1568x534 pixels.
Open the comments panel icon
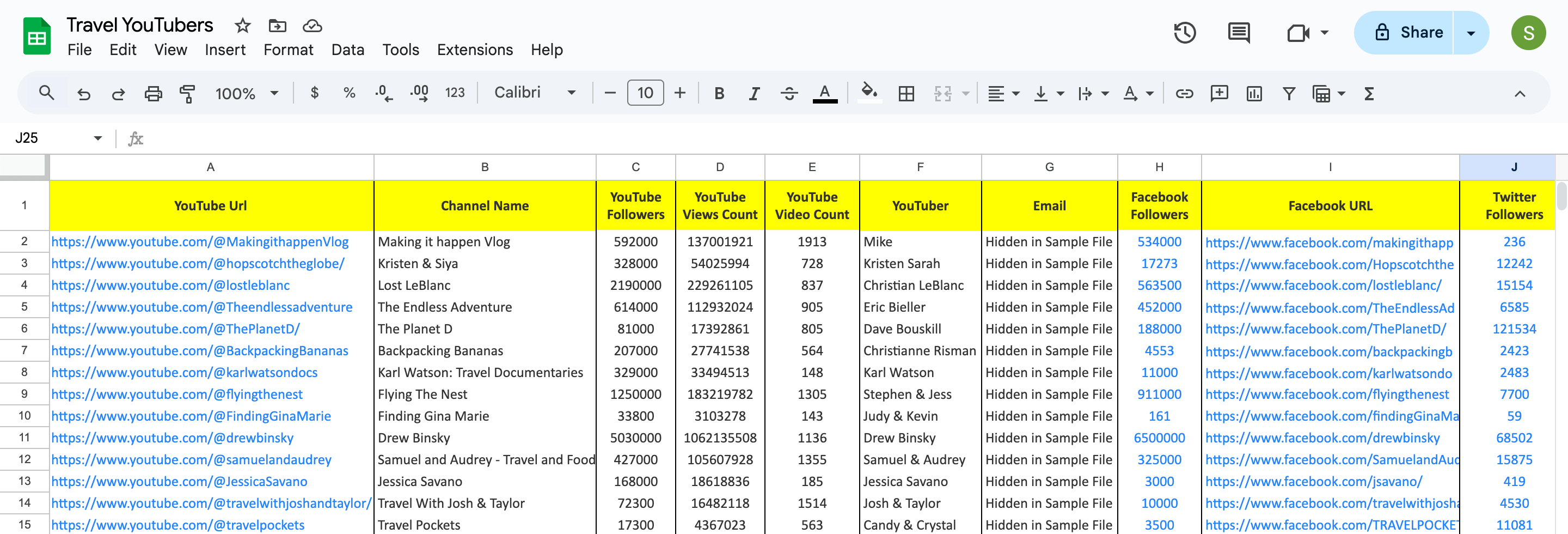click(x=1239, y=32)
